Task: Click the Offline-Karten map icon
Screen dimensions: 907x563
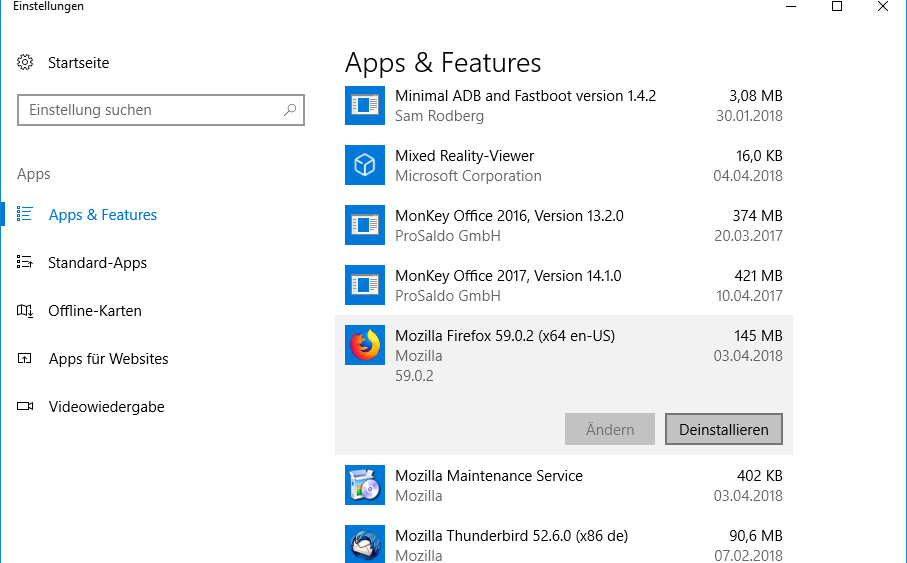Action: (x=25, y=311)
